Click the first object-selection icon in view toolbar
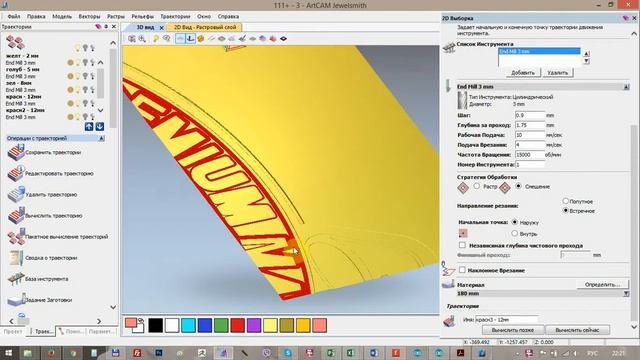Screen dimensions: 640x360 [132, 39]
